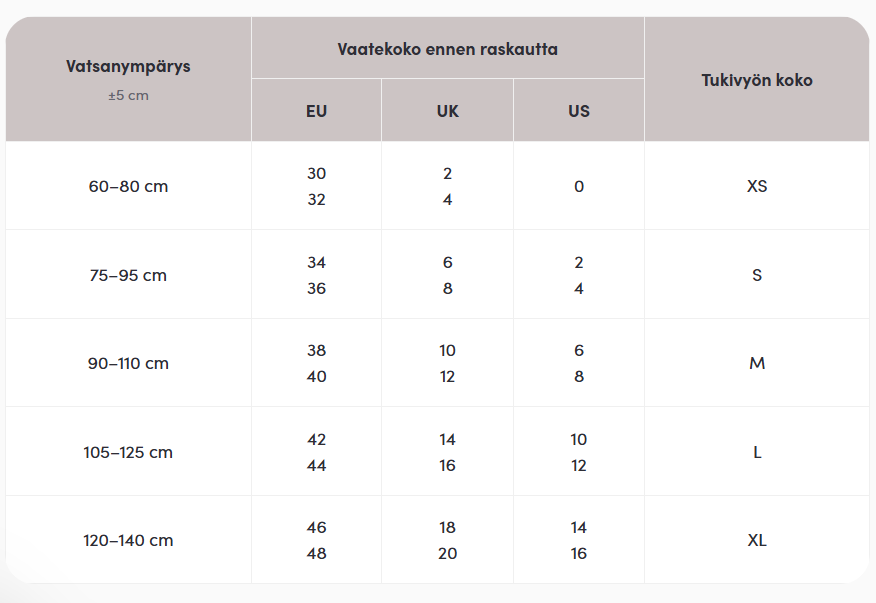Click the UK 18 and 20 cell
The height and width of the screenshot is (603, 876).
447,540
